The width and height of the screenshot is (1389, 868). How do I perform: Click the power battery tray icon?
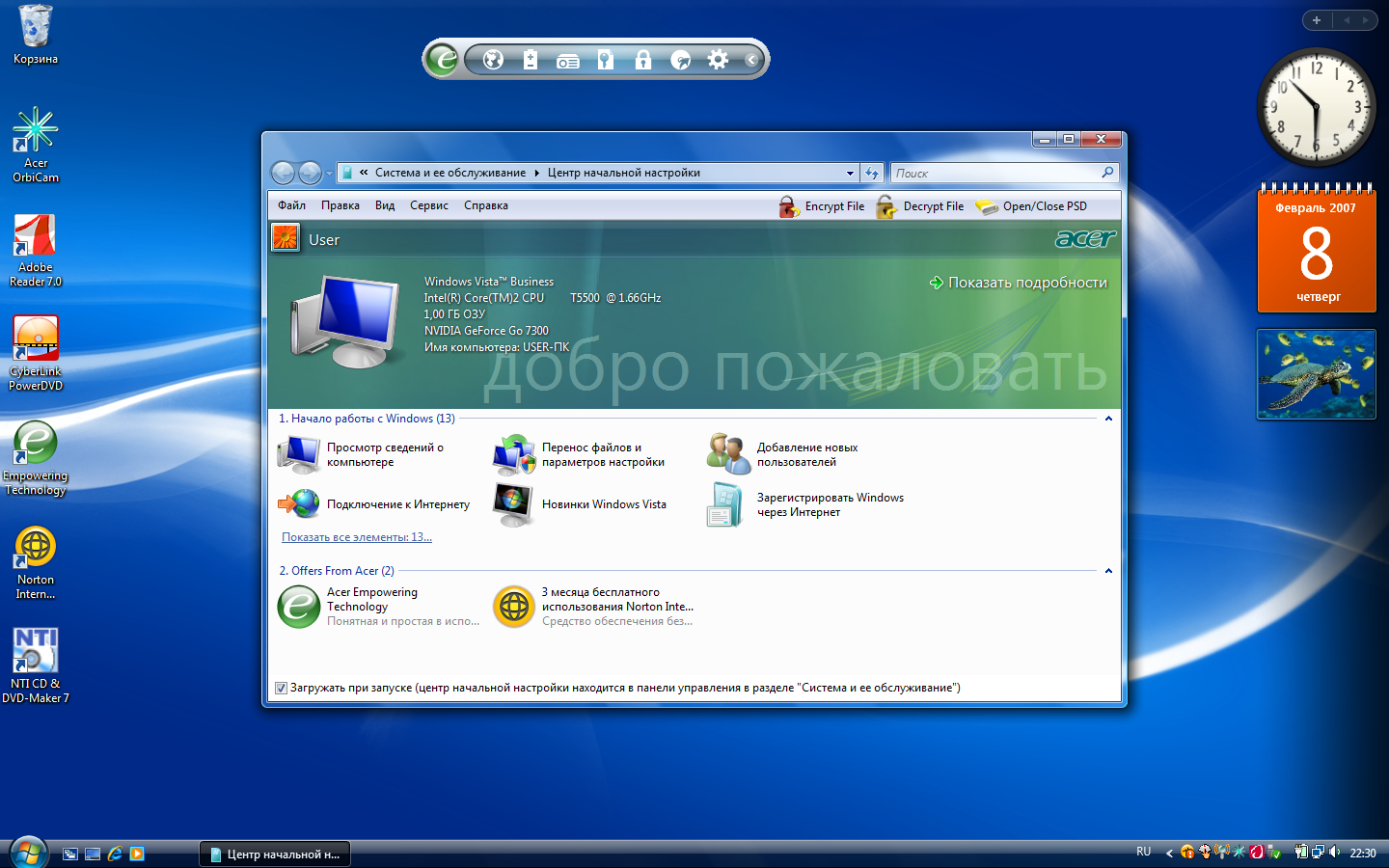1300,853
